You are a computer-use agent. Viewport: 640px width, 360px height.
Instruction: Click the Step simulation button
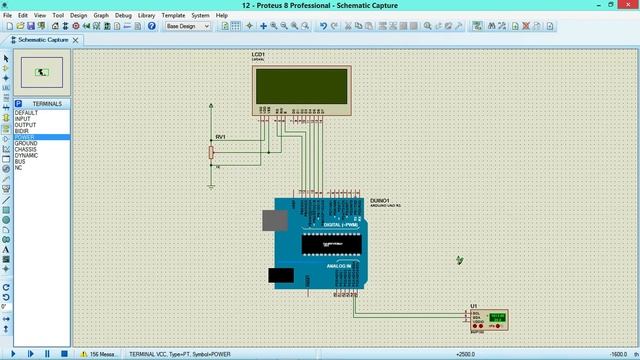tap(31, 354)
